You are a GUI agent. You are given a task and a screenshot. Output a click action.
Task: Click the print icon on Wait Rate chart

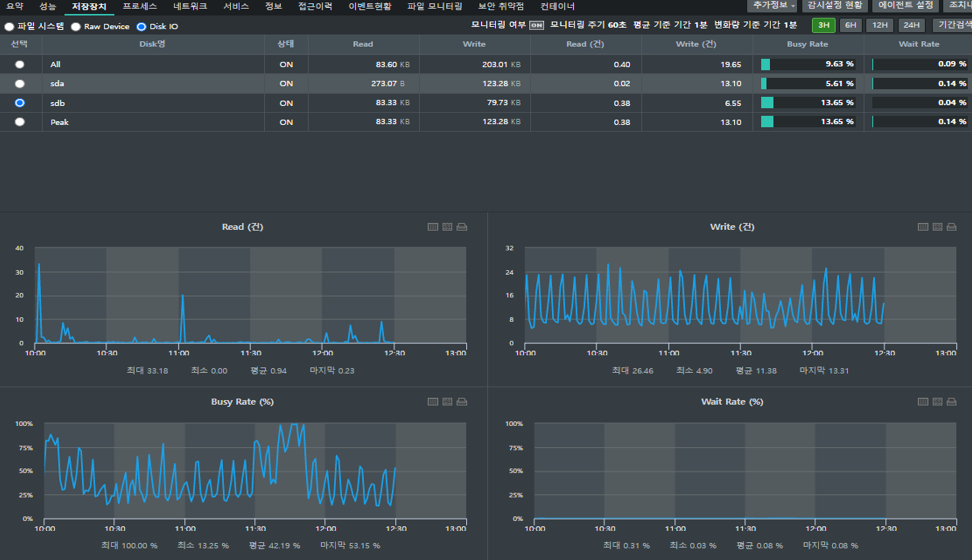click(x=952, y=402)
